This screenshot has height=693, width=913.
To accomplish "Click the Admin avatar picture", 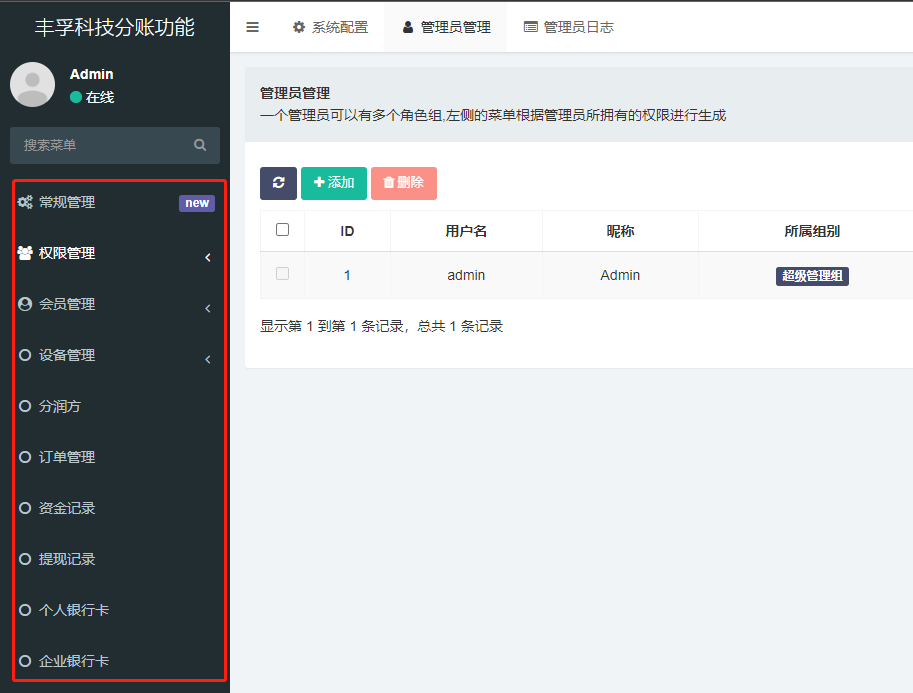I will pos(33,84).
